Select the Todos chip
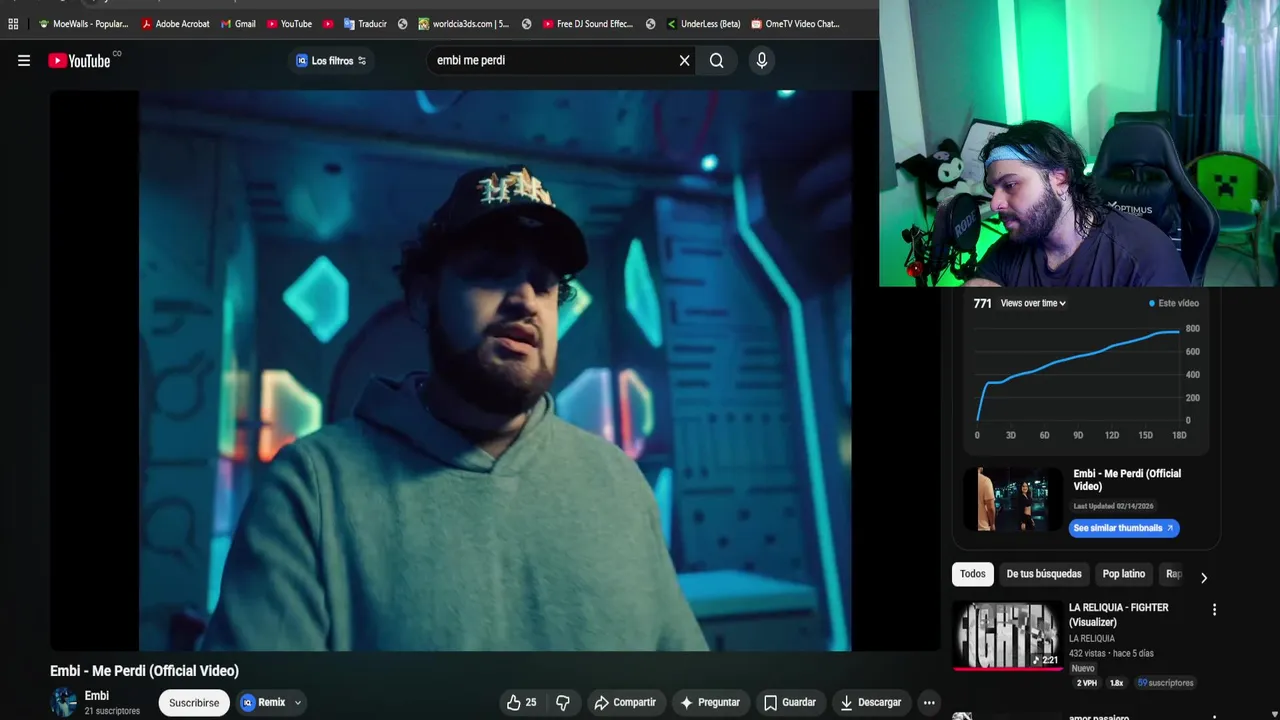The height and width of the screenshot is (720, 1280). 972,574
